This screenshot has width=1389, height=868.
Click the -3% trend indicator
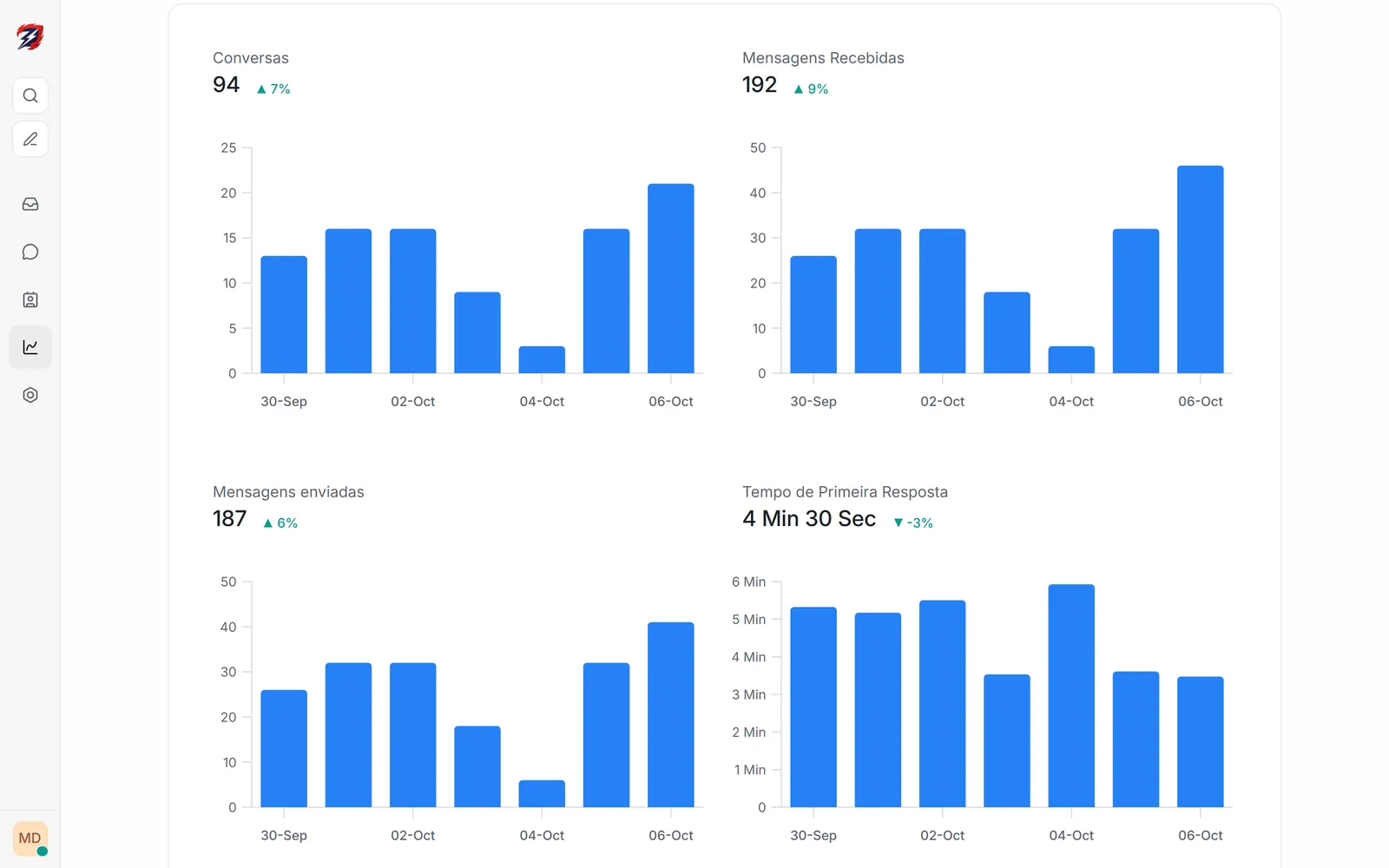(913, 523)
